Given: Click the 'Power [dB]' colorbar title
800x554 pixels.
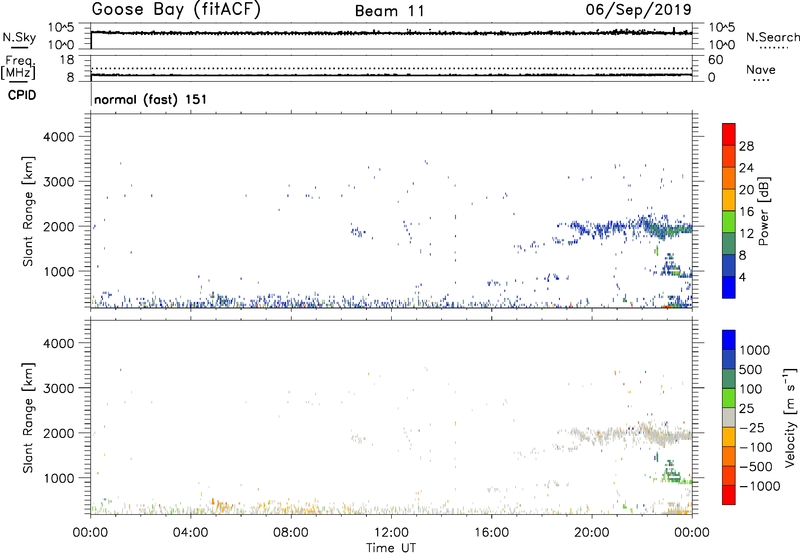Looking at the screenshot, I should coord(763,211).
